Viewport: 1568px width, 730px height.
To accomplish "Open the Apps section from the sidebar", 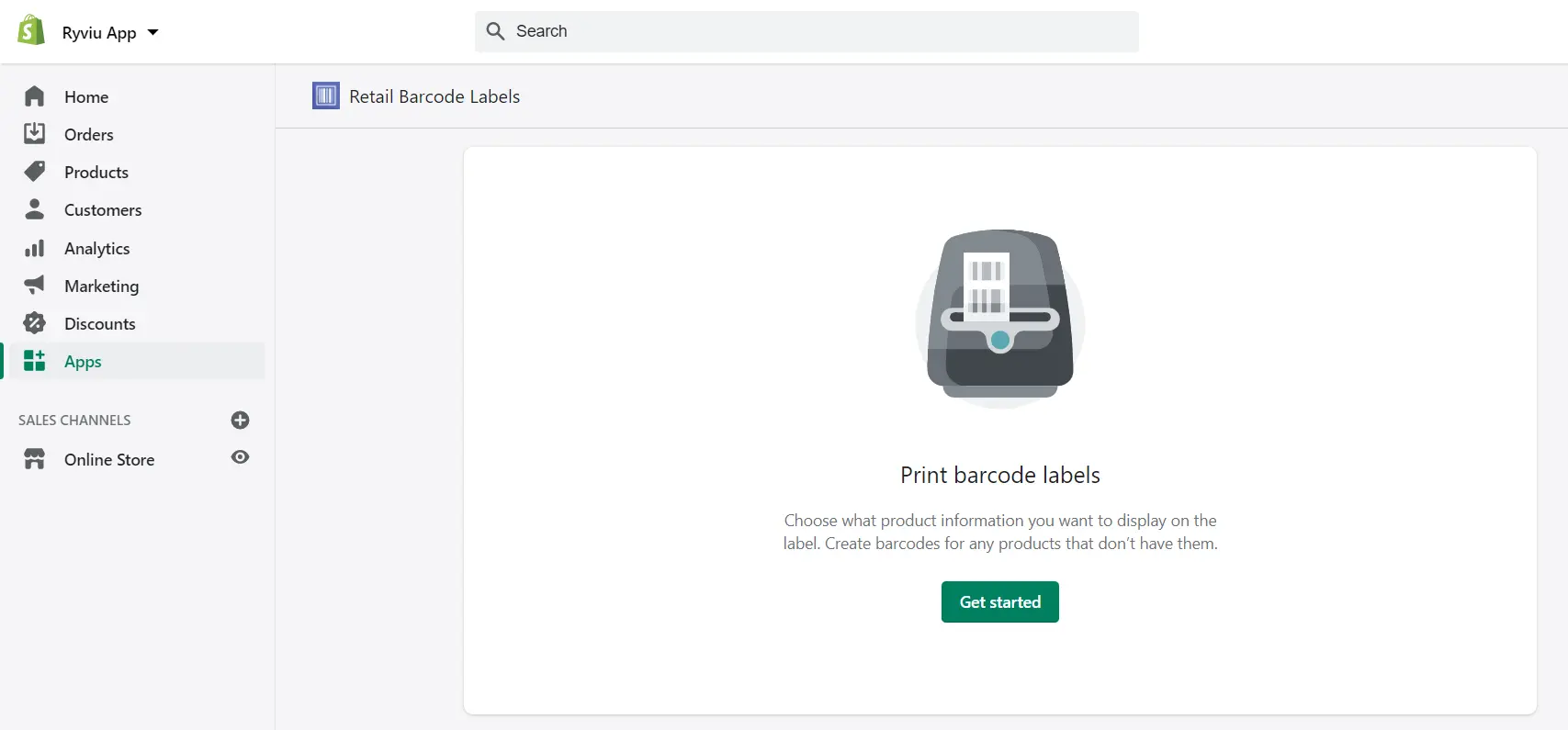I will tap(83, 360).
